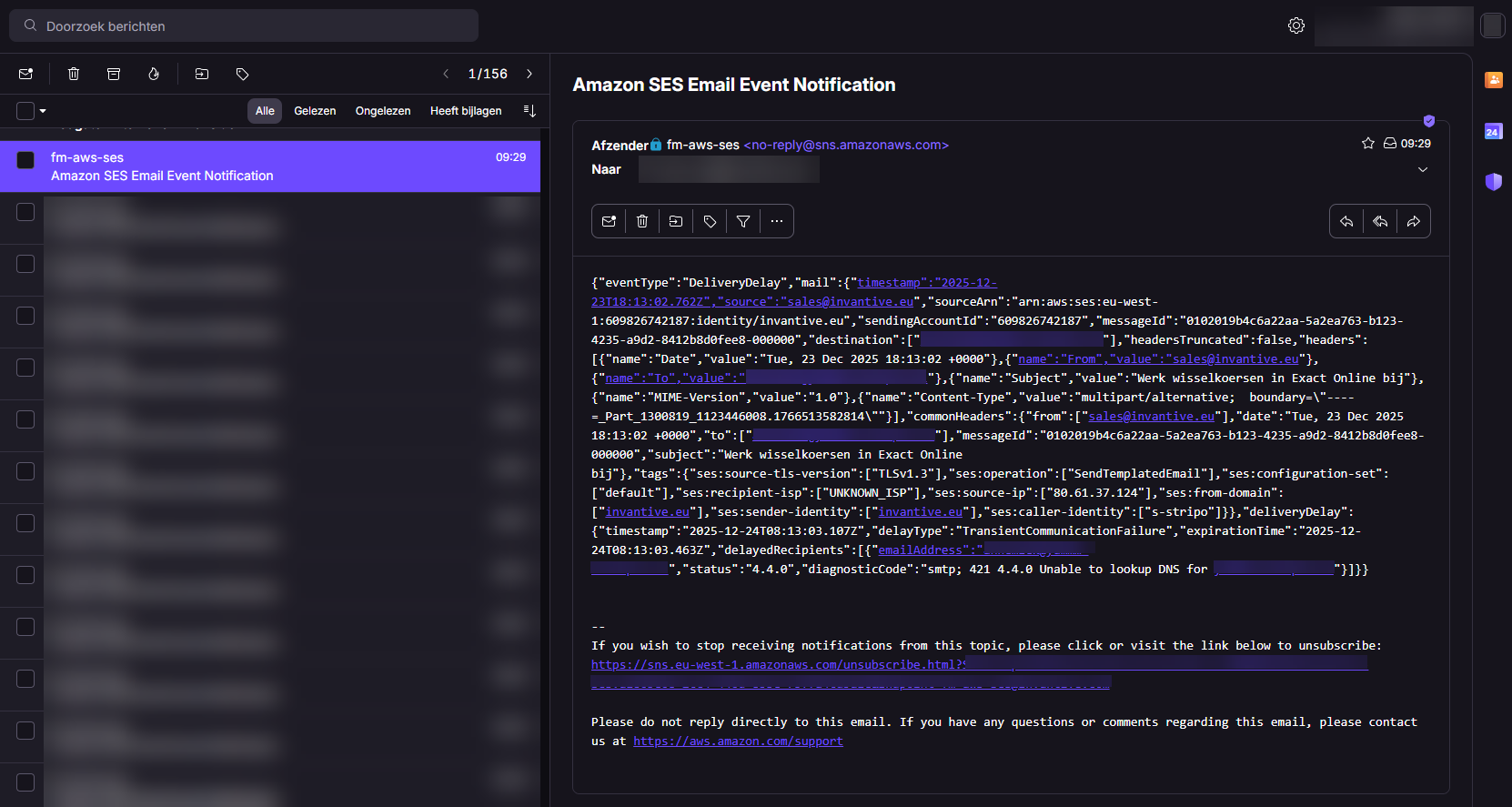
Task: Click the archive icon in list toolbar
Action: click(114, 74)
